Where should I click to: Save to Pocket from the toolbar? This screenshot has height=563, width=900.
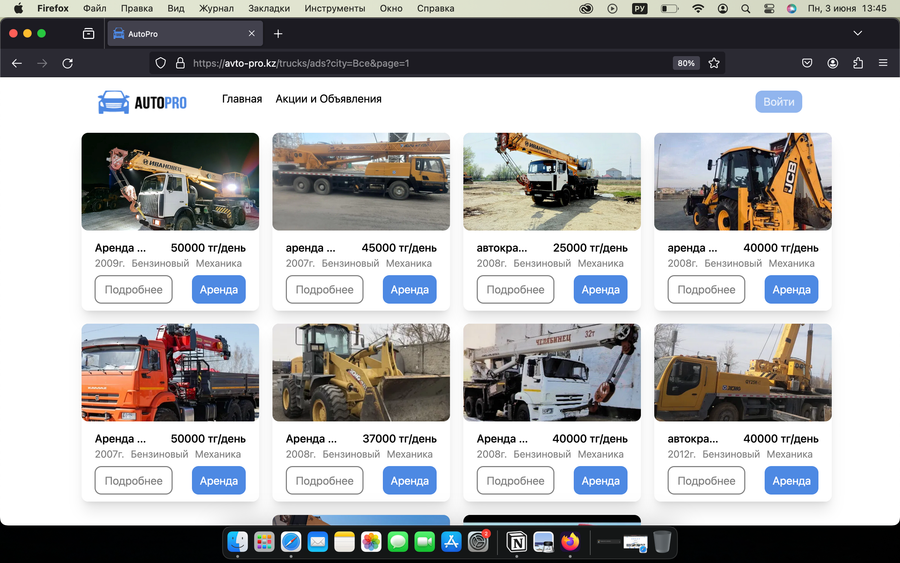coord(807,63)
